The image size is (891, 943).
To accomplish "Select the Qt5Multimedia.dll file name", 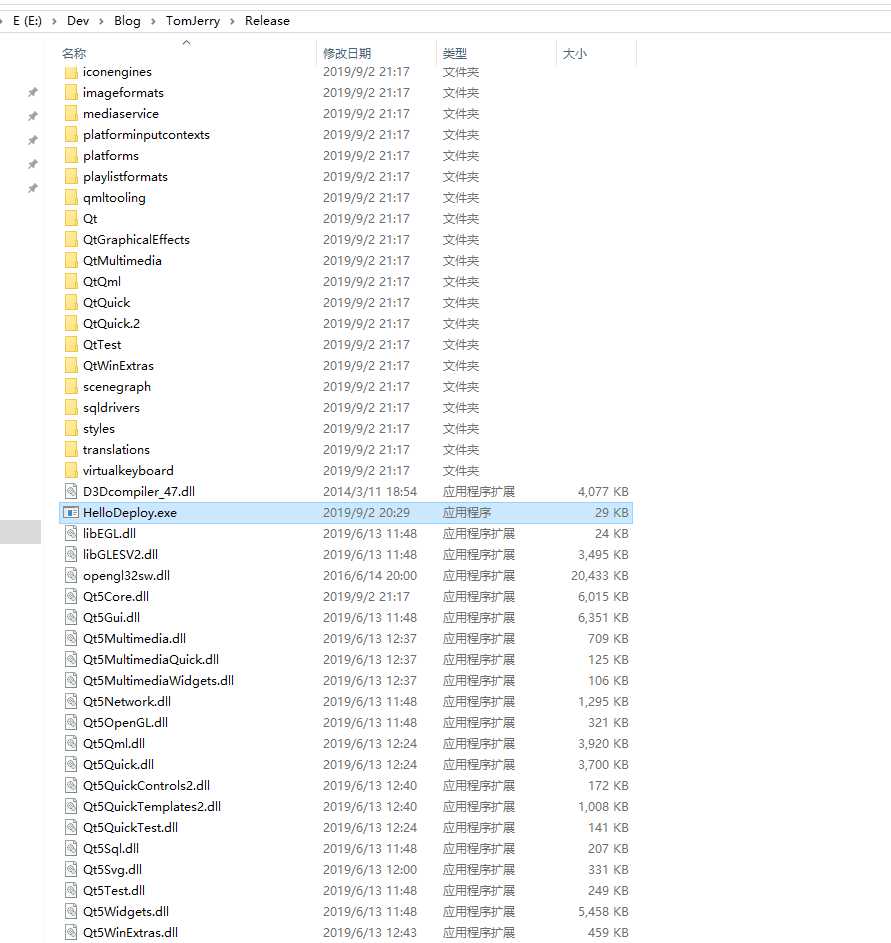I will [134, 639].
